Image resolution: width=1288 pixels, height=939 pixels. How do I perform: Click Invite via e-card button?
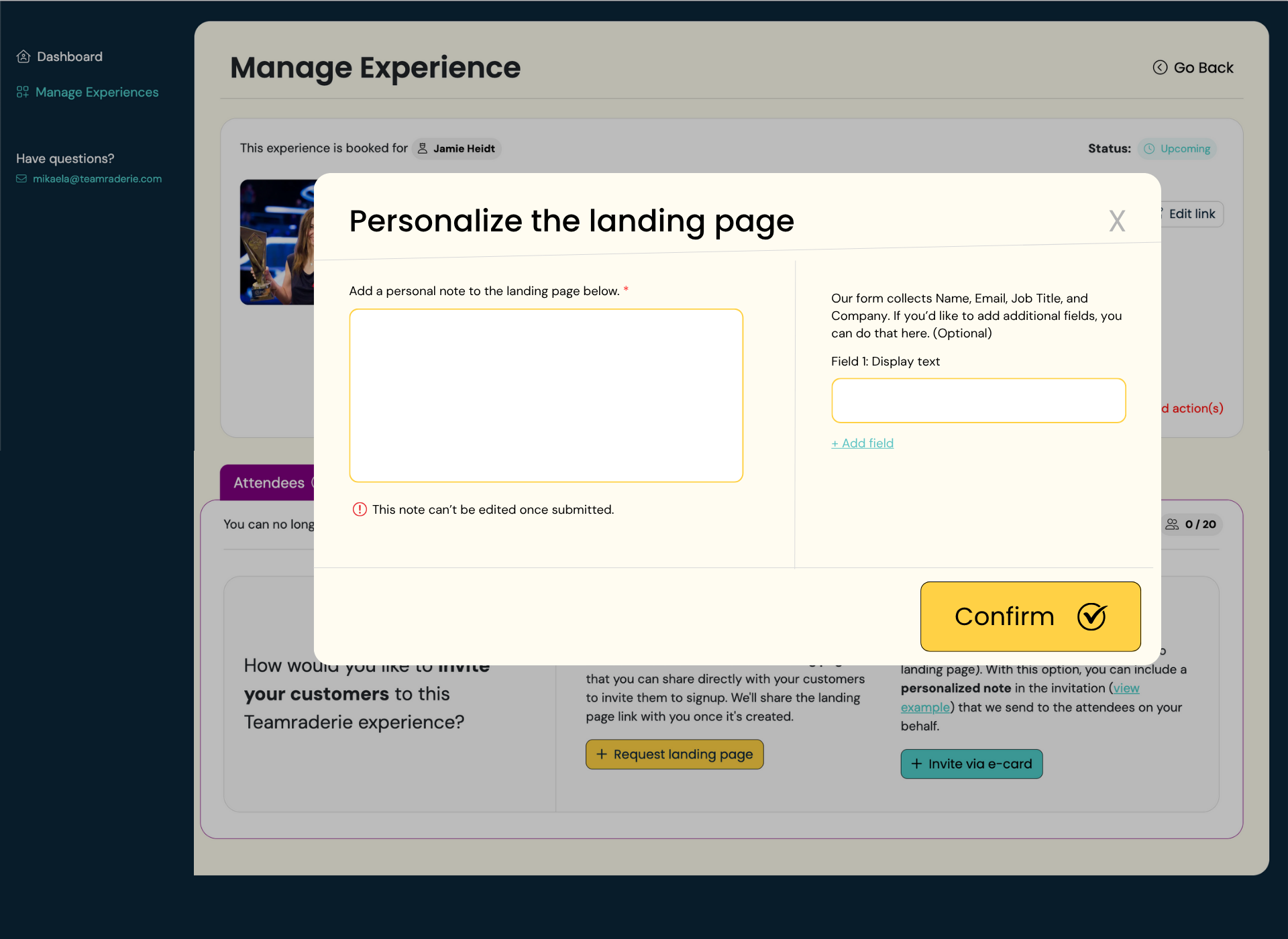tap(971, 764)
